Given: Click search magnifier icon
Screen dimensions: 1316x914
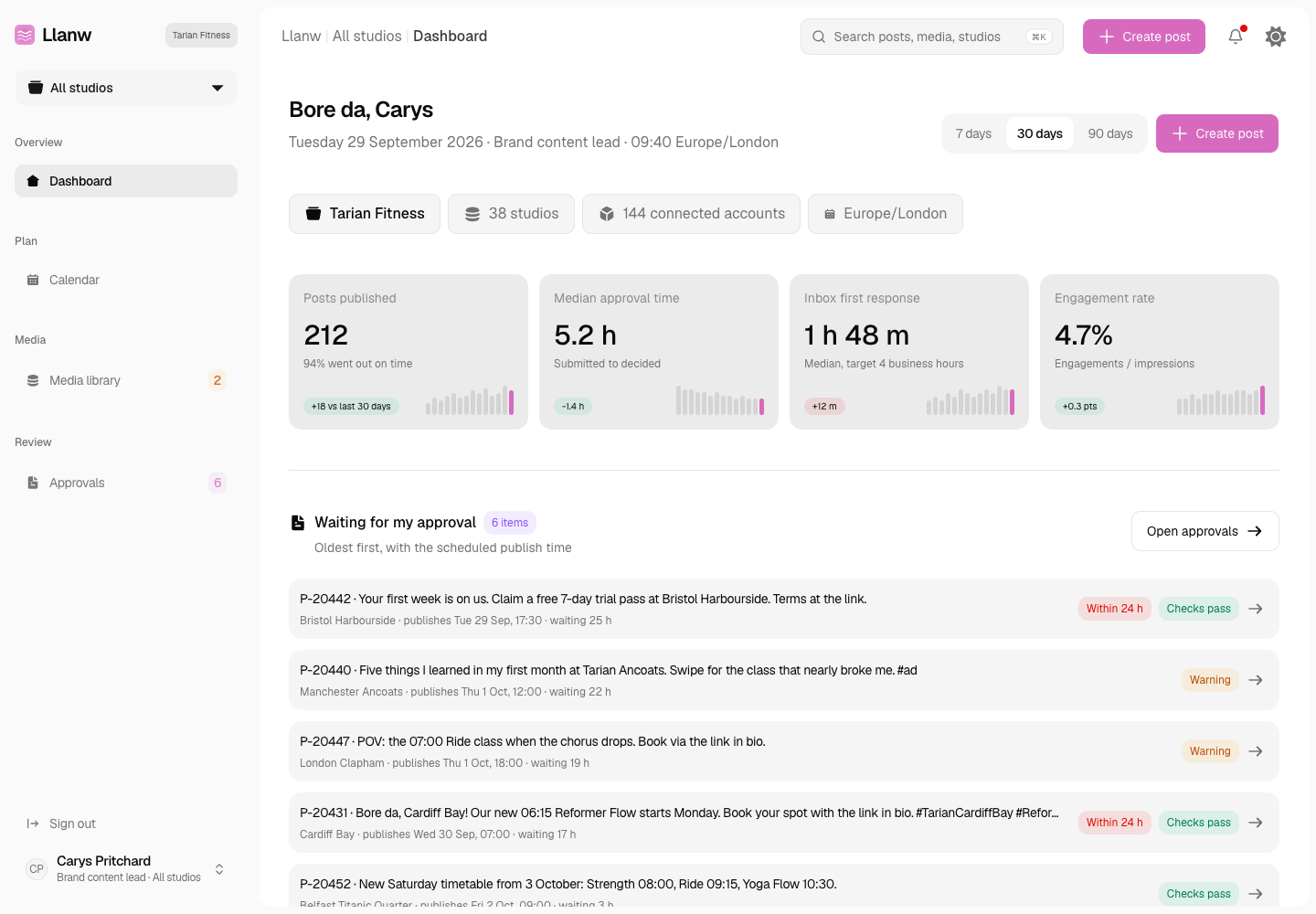Looking at the screenshot, I should [x=819, y=37].
